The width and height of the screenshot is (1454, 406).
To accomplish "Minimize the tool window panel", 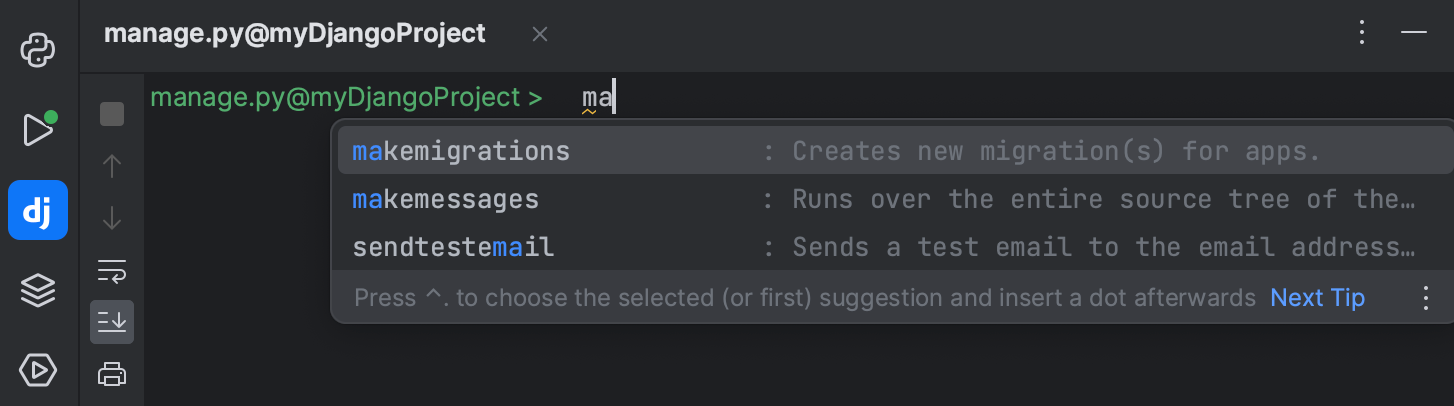I will coord(1413,33).
